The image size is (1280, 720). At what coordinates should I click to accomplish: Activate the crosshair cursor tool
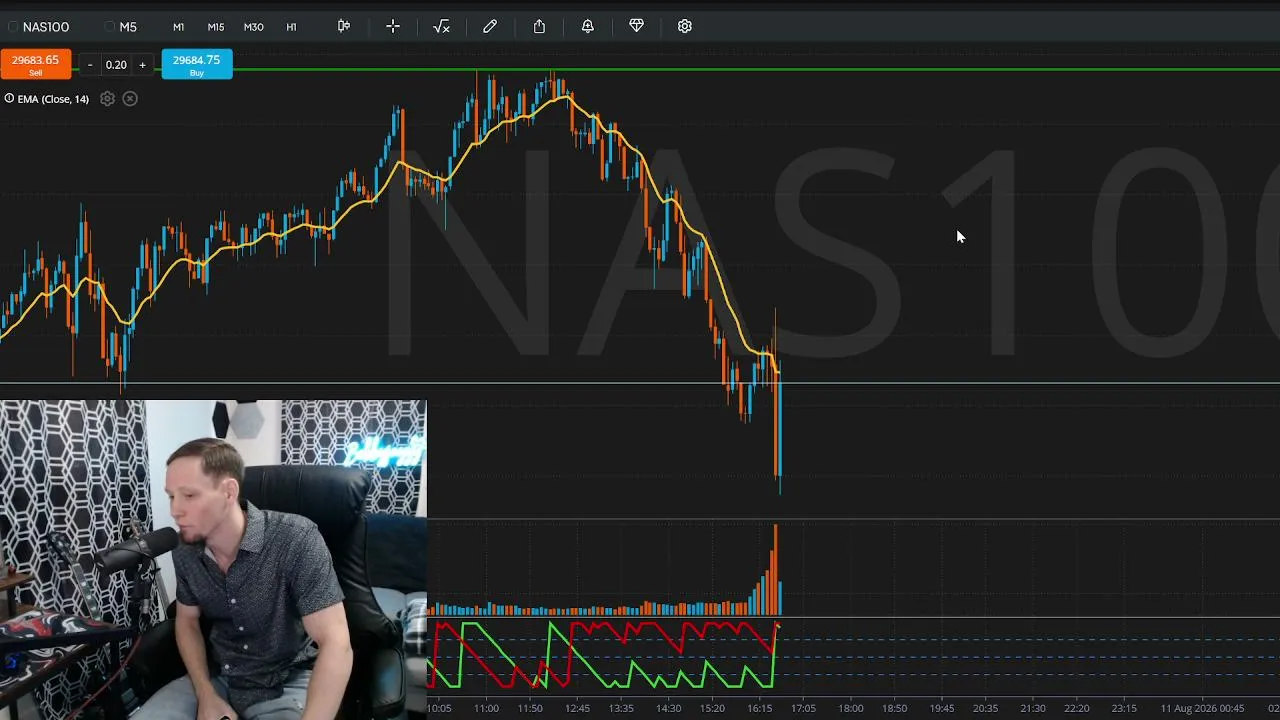tap(393, 26)
